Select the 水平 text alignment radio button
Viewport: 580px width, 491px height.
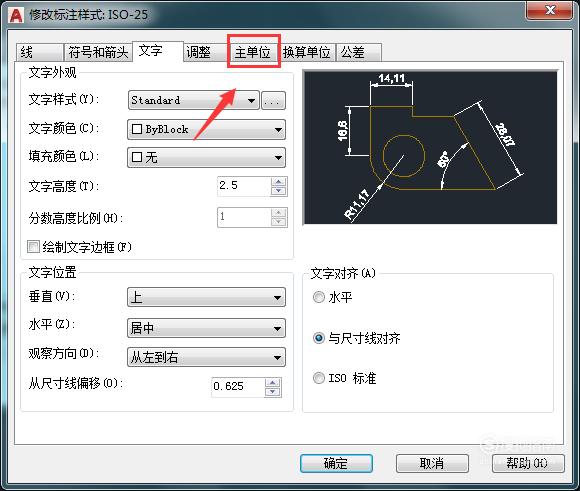pyautogui.click(x=318, y=297)
